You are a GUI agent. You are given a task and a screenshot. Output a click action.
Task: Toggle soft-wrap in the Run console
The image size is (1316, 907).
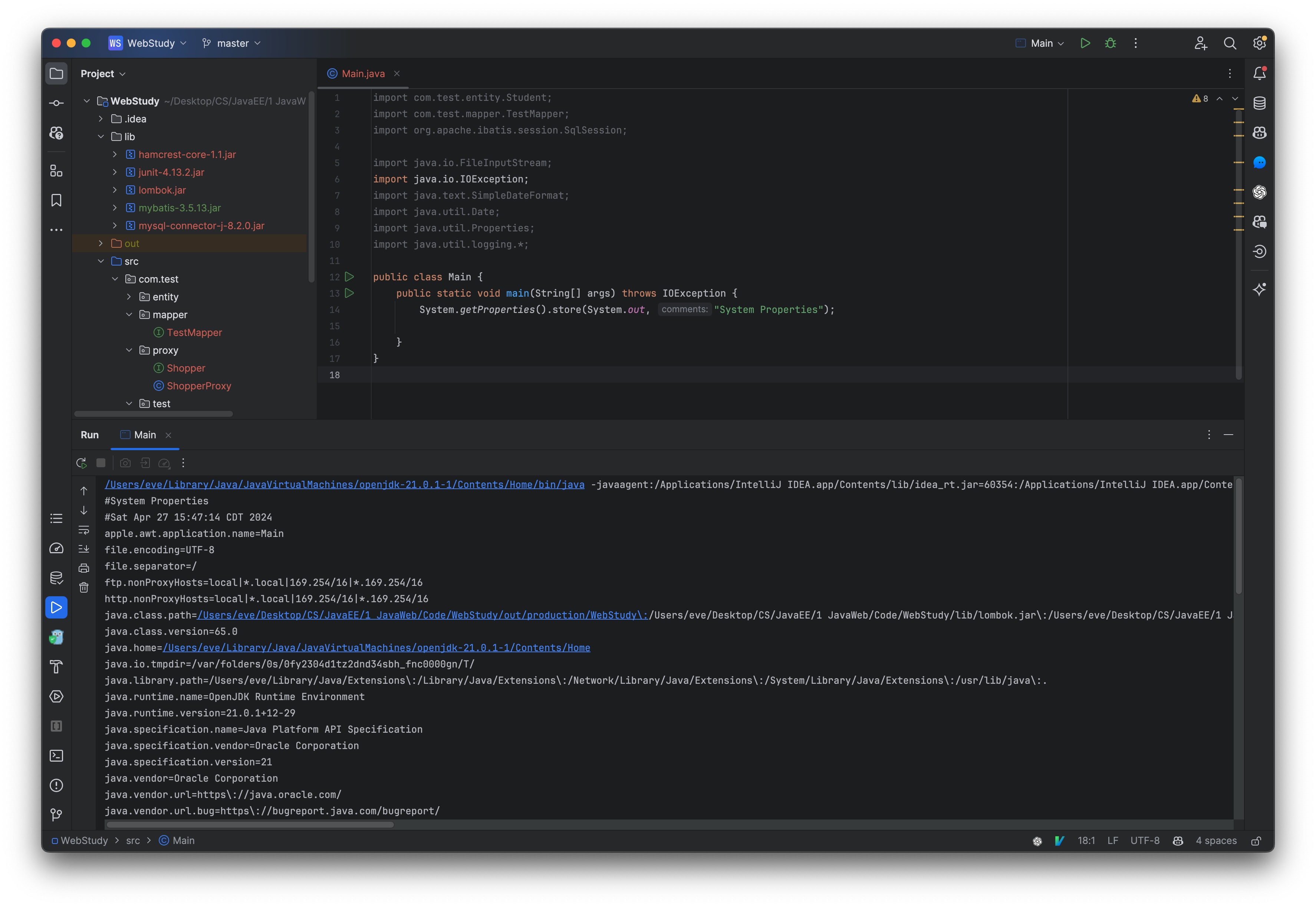pyautogui.click(x=83, y=530)
